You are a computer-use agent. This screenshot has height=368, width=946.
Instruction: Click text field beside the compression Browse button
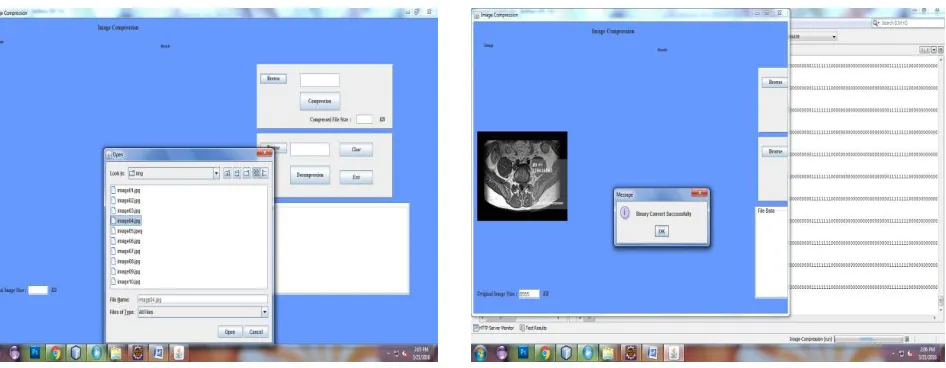pyautogui.click(x=320, y=80)
